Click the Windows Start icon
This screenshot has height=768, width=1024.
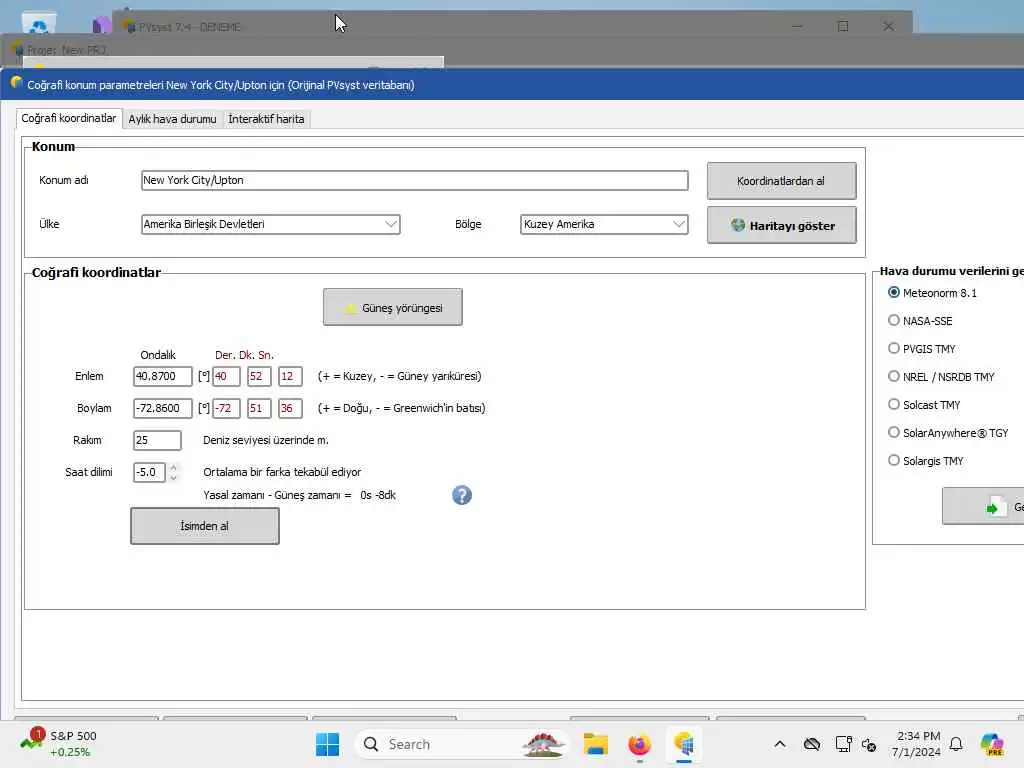(327, 744)
